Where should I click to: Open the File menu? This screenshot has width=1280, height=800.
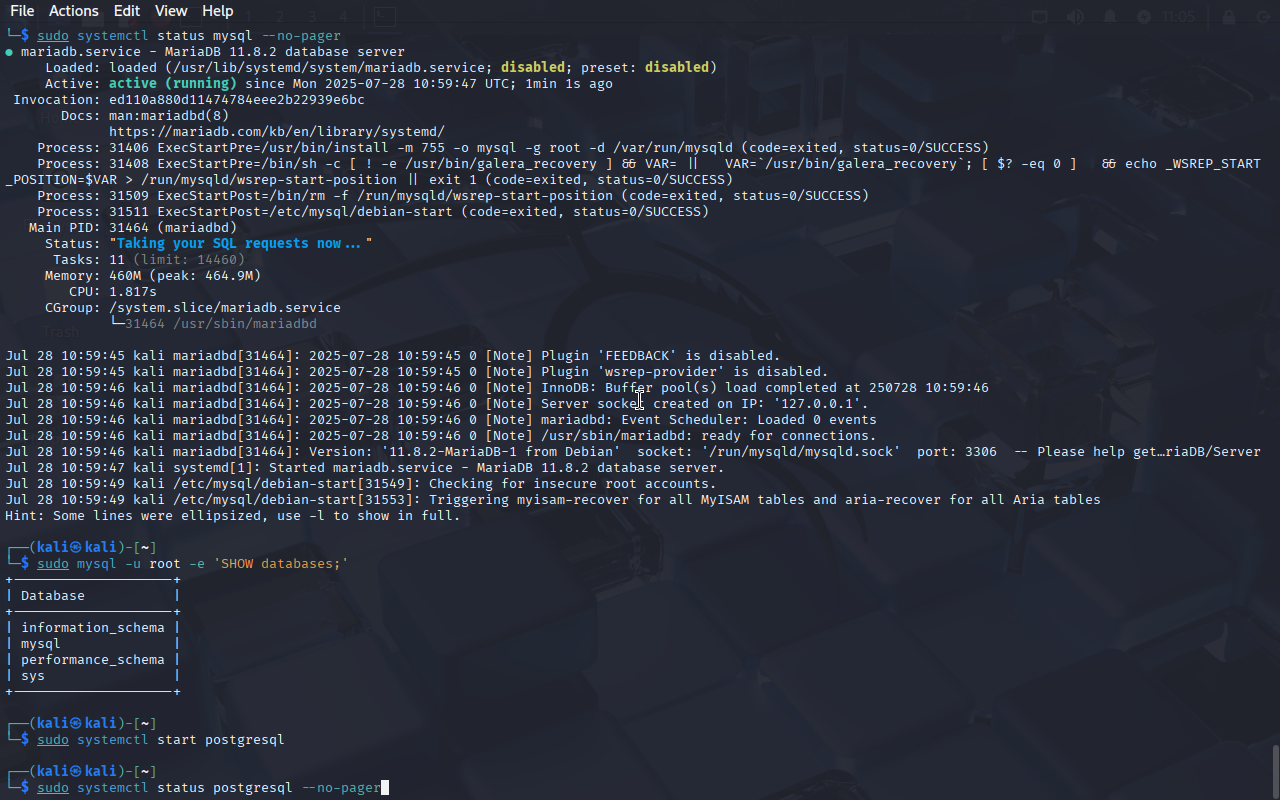[x=22, y=11]
